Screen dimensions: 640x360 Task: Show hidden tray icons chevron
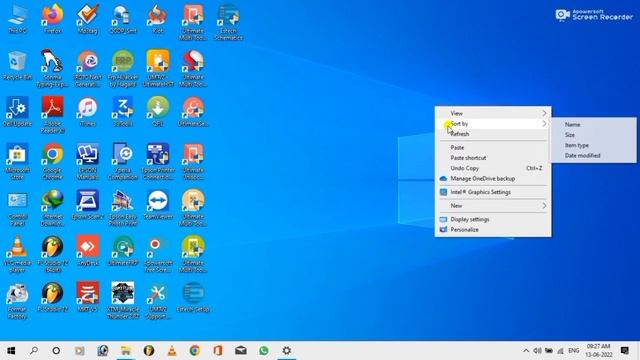coord(526,351)
